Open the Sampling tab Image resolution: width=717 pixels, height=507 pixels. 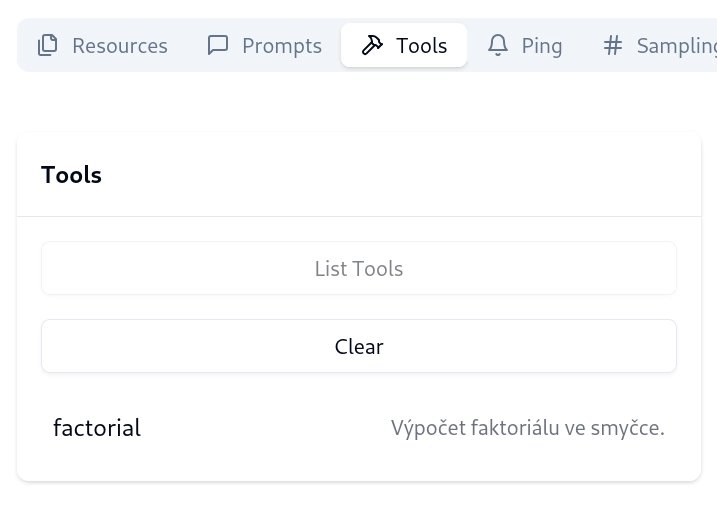pos(677,46)
